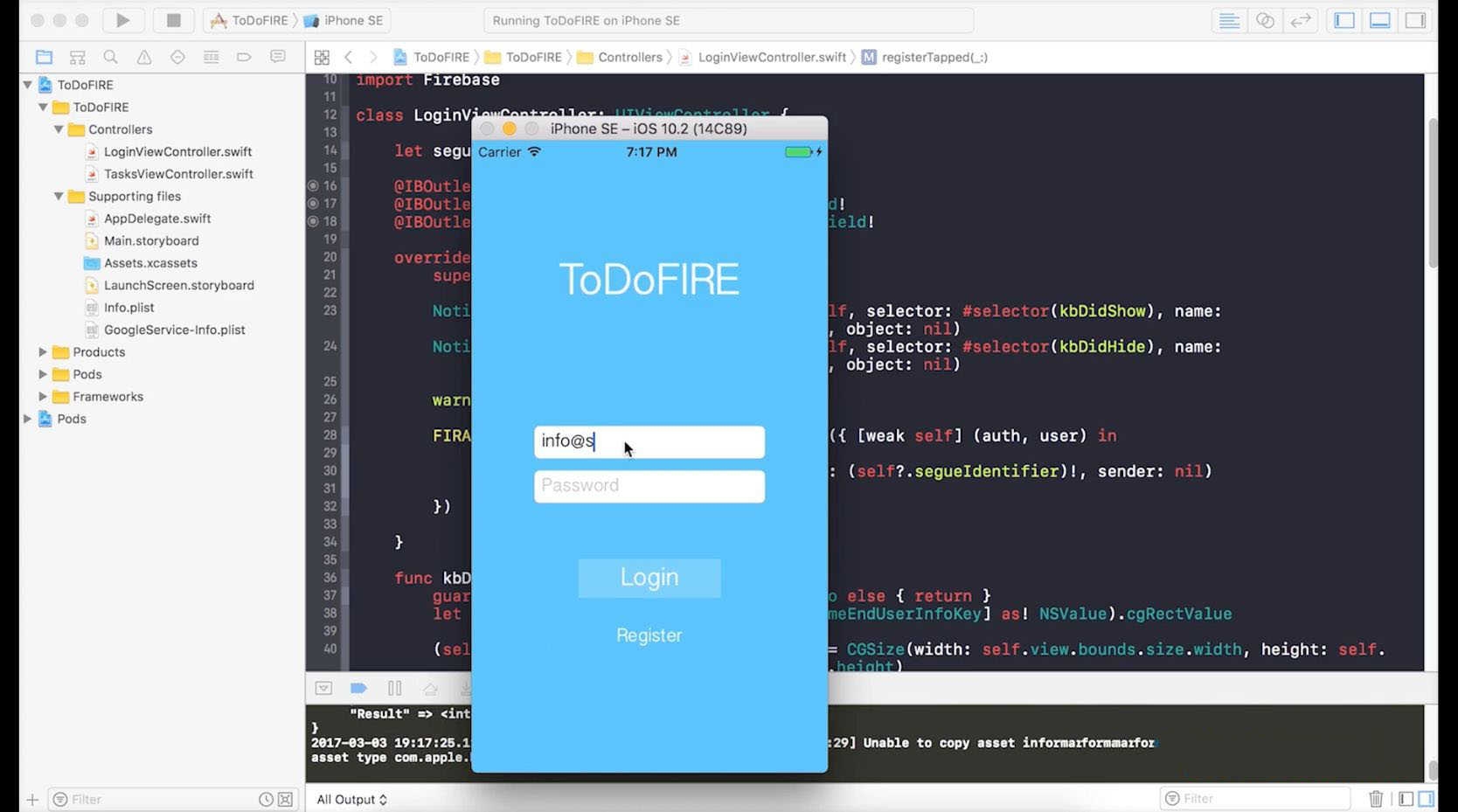This screenshot has height=812, width=1458.
Task: Open registerTapped(_:) method jump menu
Action: (x=925, y=57)
